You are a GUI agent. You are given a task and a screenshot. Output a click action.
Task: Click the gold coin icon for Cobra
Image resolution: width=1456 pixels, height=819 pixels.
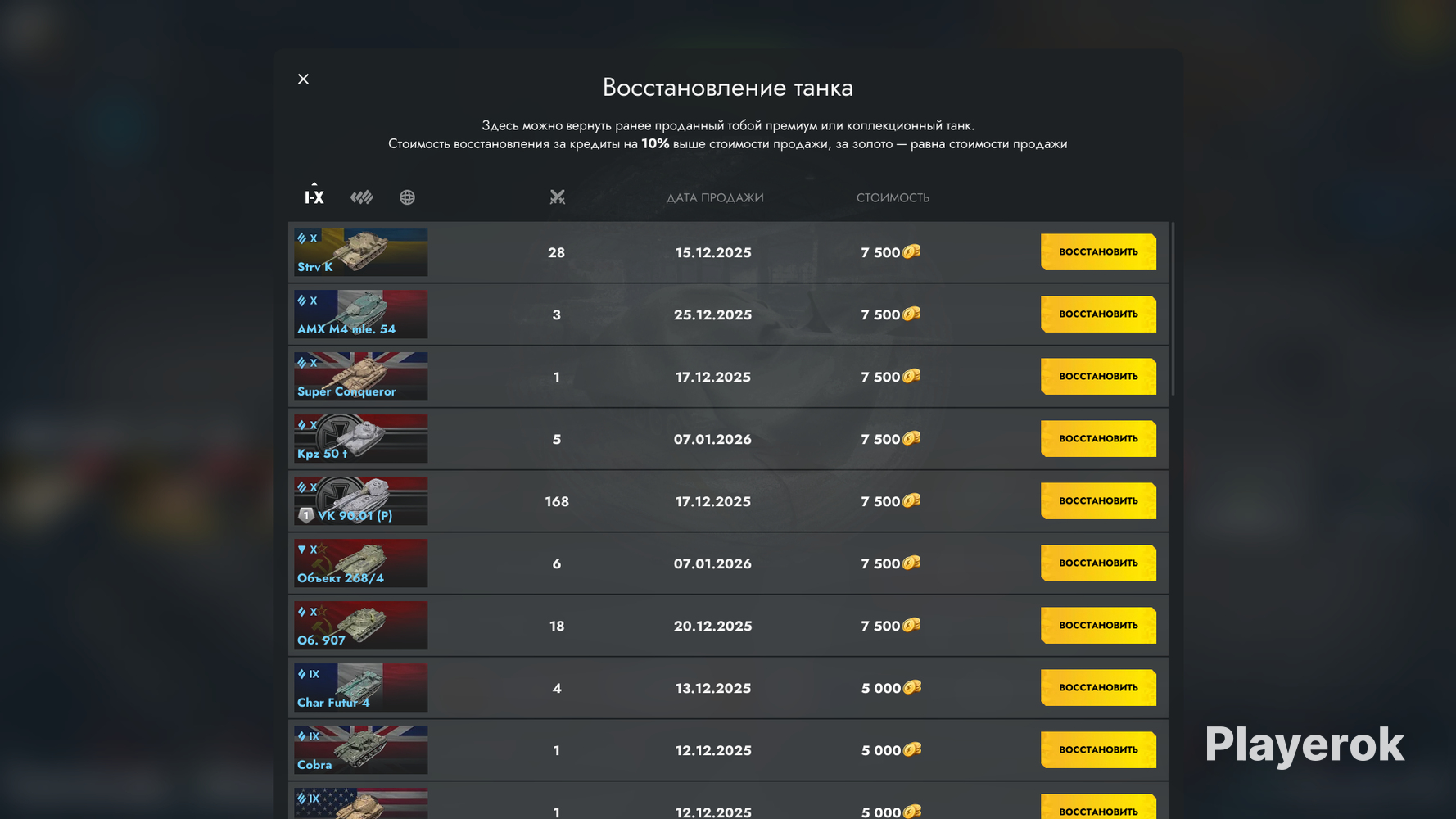pos(912,750)
